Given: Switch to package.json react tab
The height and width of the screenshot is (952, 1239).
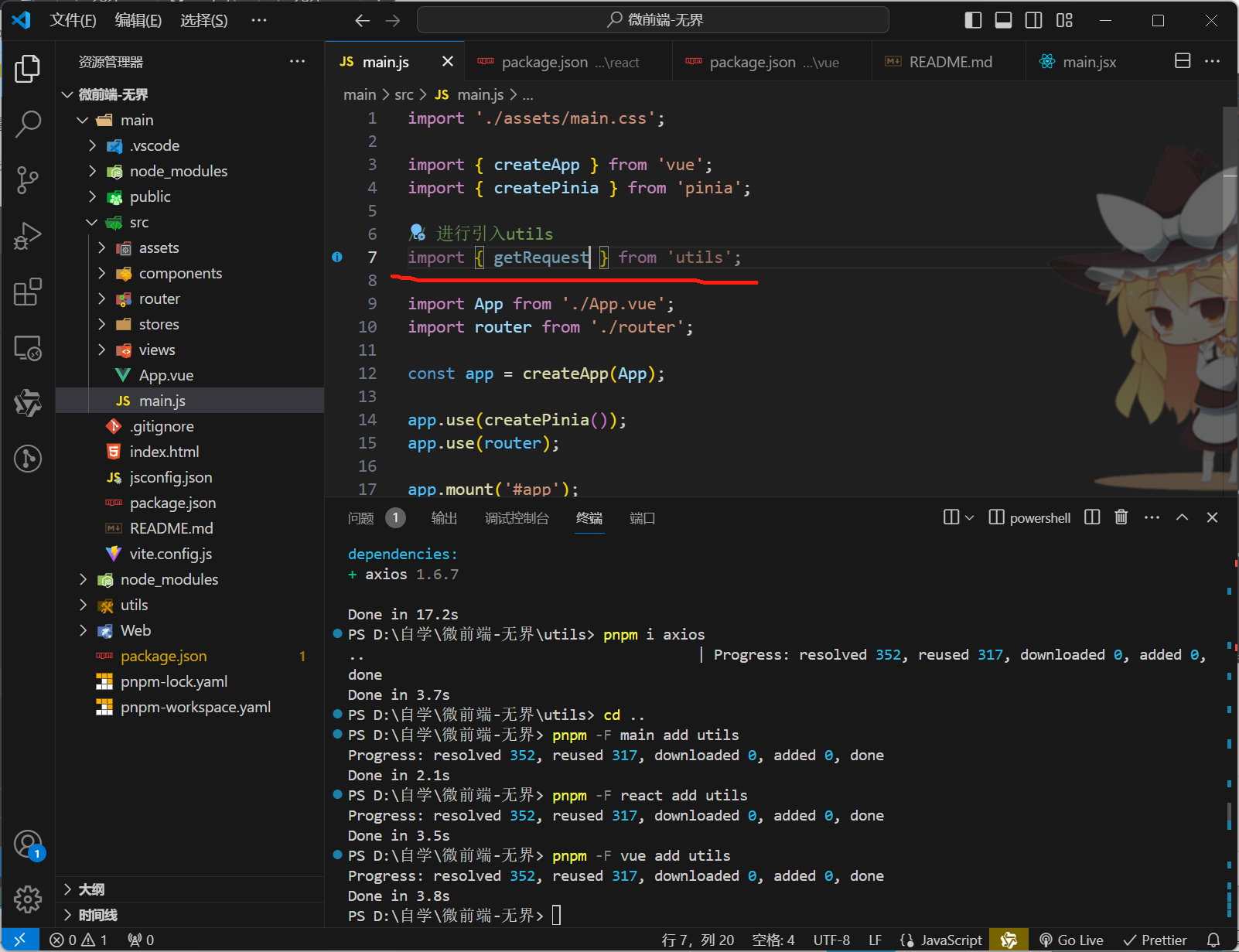Looking at the screenshot, I should pyautogui.click(x=569, y=62).
